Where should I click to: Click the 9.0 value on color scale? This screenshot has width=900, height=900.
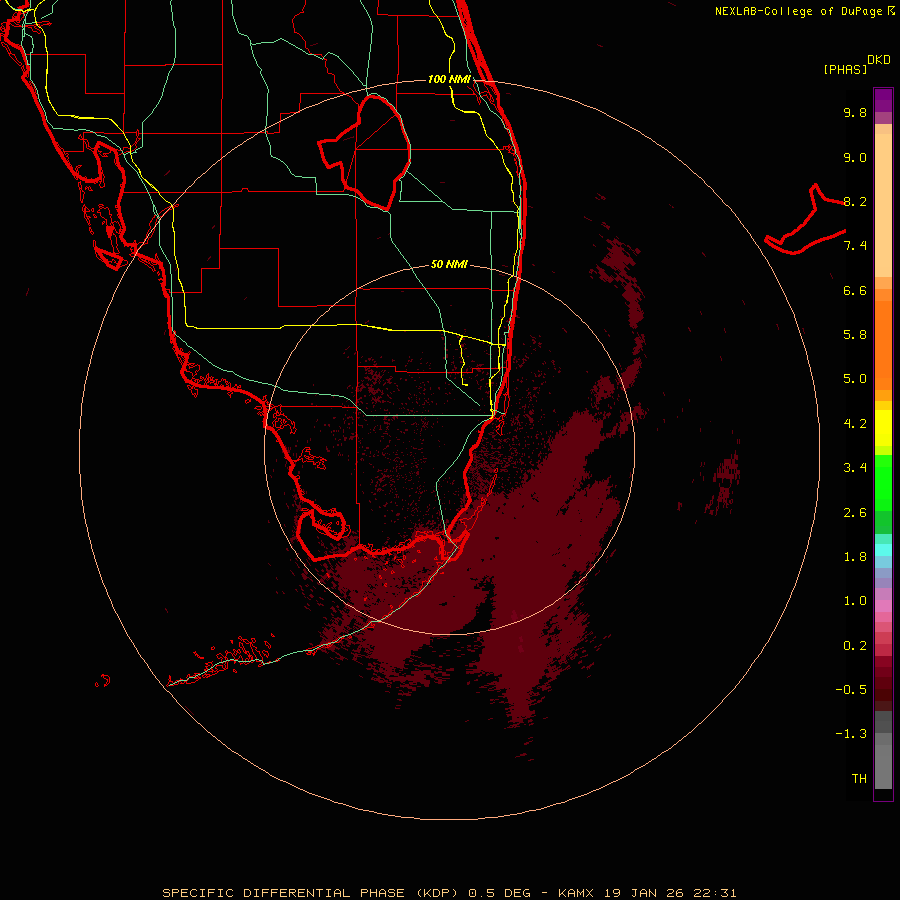coord(855,157)
